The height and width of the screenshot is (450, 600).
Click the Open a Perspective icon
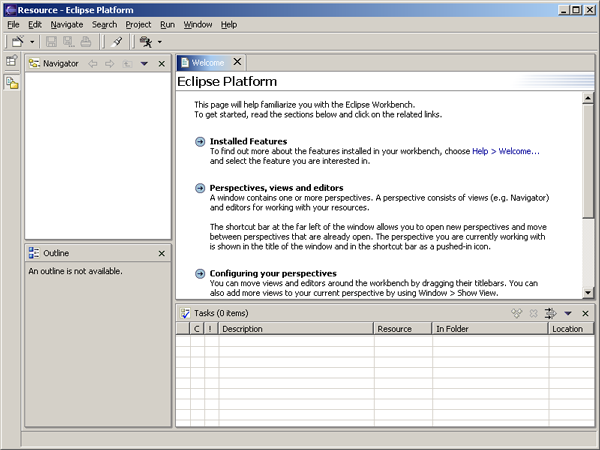pos(11,62)
